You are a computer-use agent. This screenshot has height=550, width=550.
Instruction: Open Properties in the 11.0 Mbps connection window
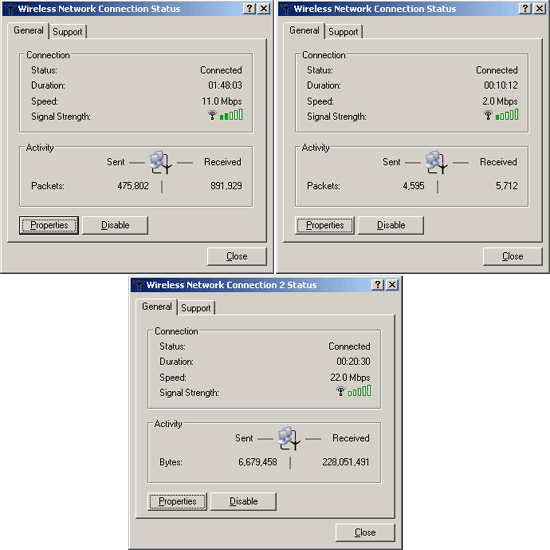coord(49,225)
